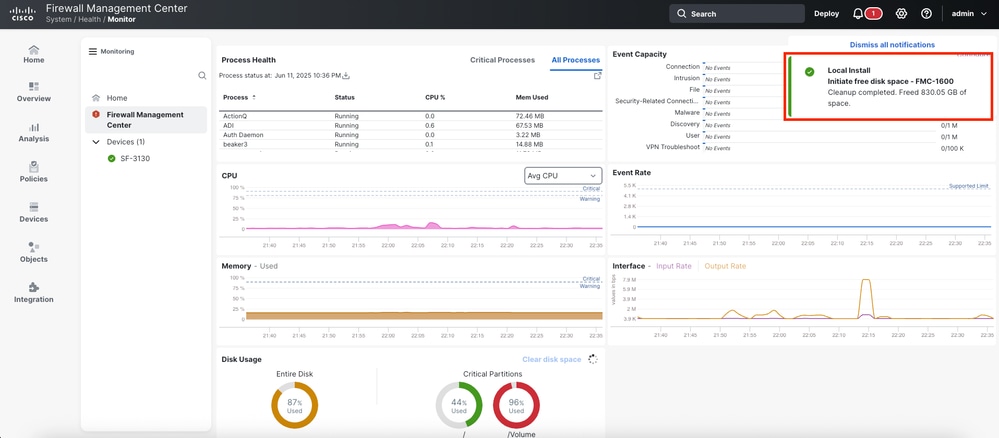Select the ADI process row
The height and width of the screenshot is (438, 999).
pos(412,126)
